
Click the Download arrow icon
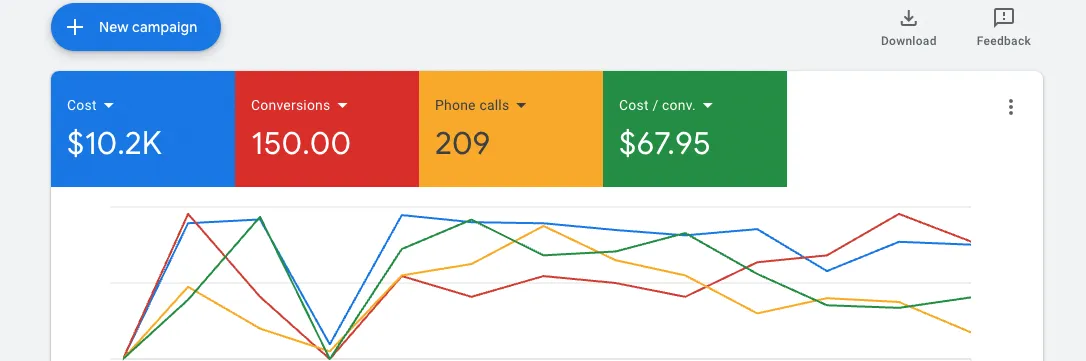pos(908,17)
